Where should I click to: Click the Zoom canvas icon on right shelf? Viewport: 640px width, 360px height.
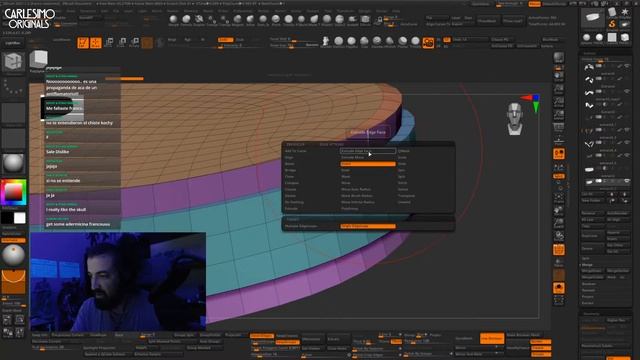click(559, 89)
